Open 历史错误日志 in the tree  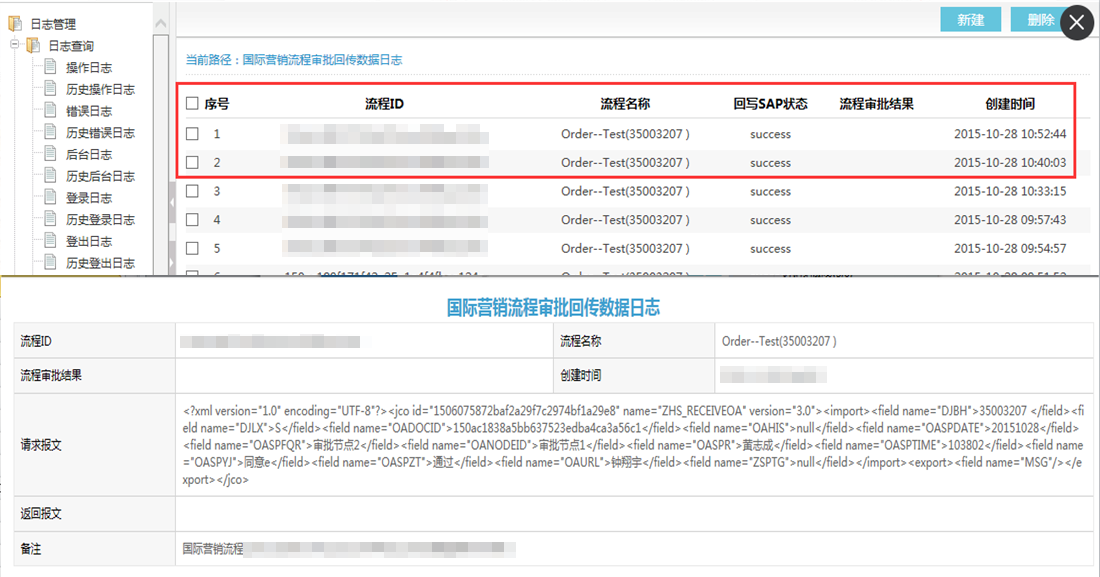[100, 133]
